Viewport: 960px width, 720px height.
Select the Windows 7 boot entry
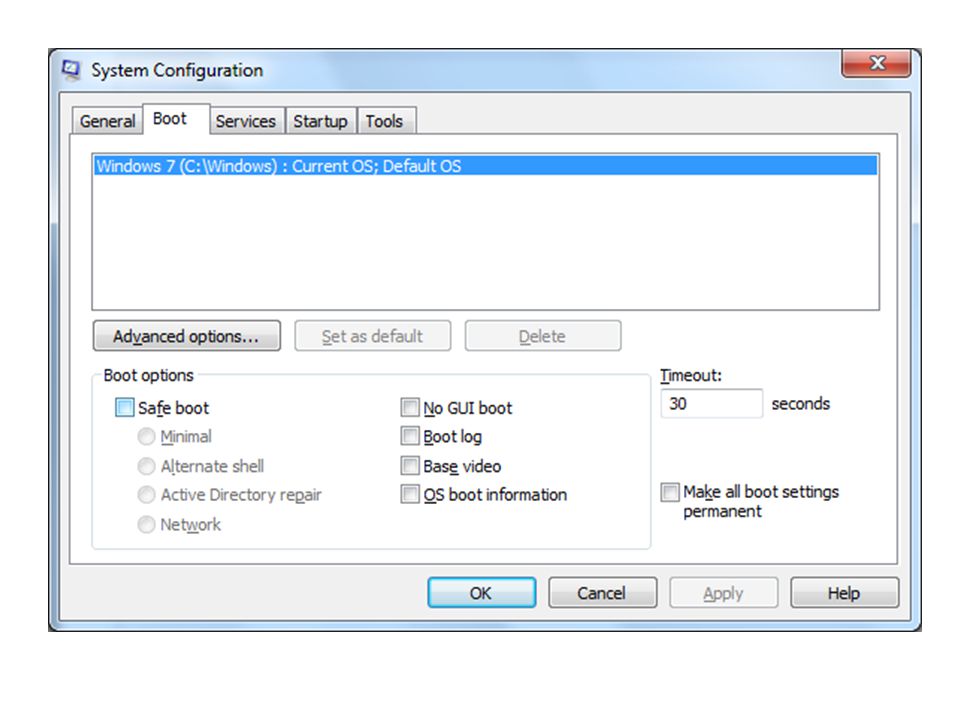(486, 166)
